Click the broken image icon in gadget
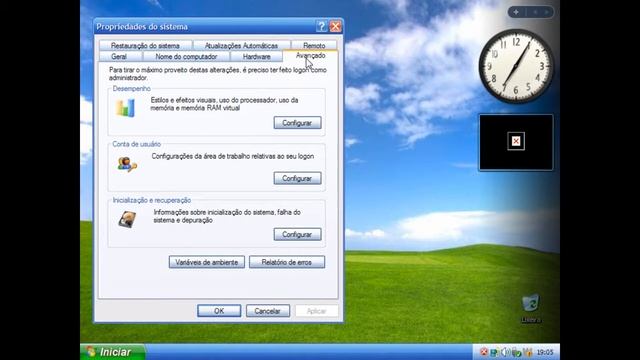Screen dimensions: 640x360 click(516, 141)
